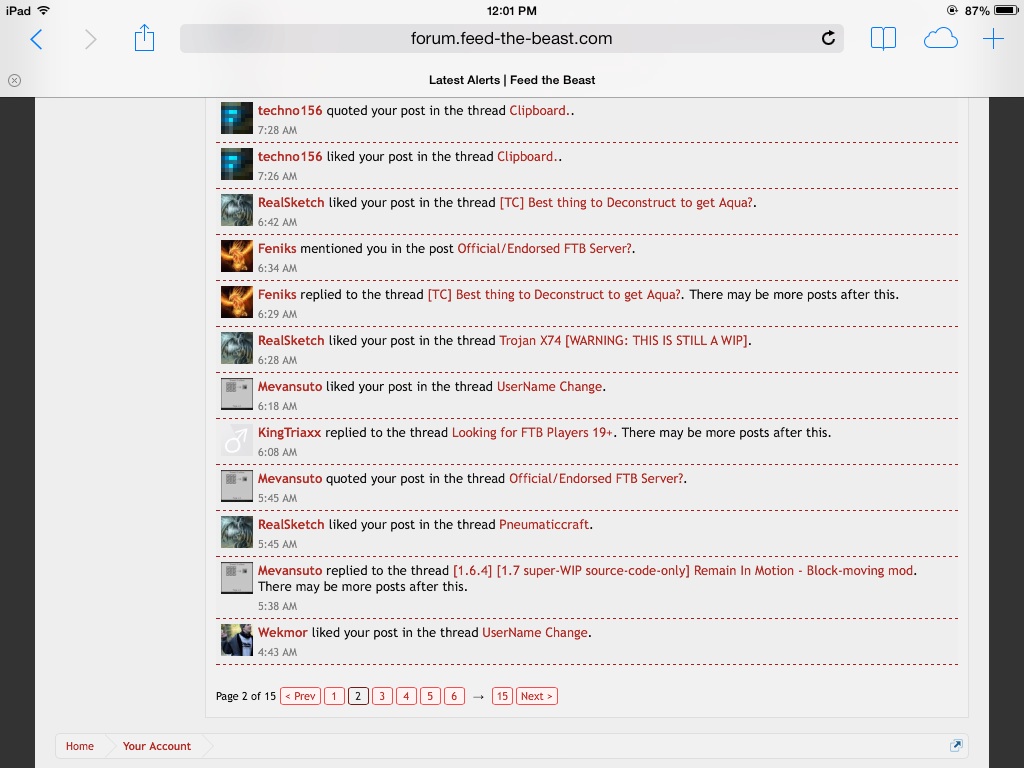Open the Safari share sheet icon
Viewport: 1024px width, 768px height.
pyautogui.click(x=145, y=39)
